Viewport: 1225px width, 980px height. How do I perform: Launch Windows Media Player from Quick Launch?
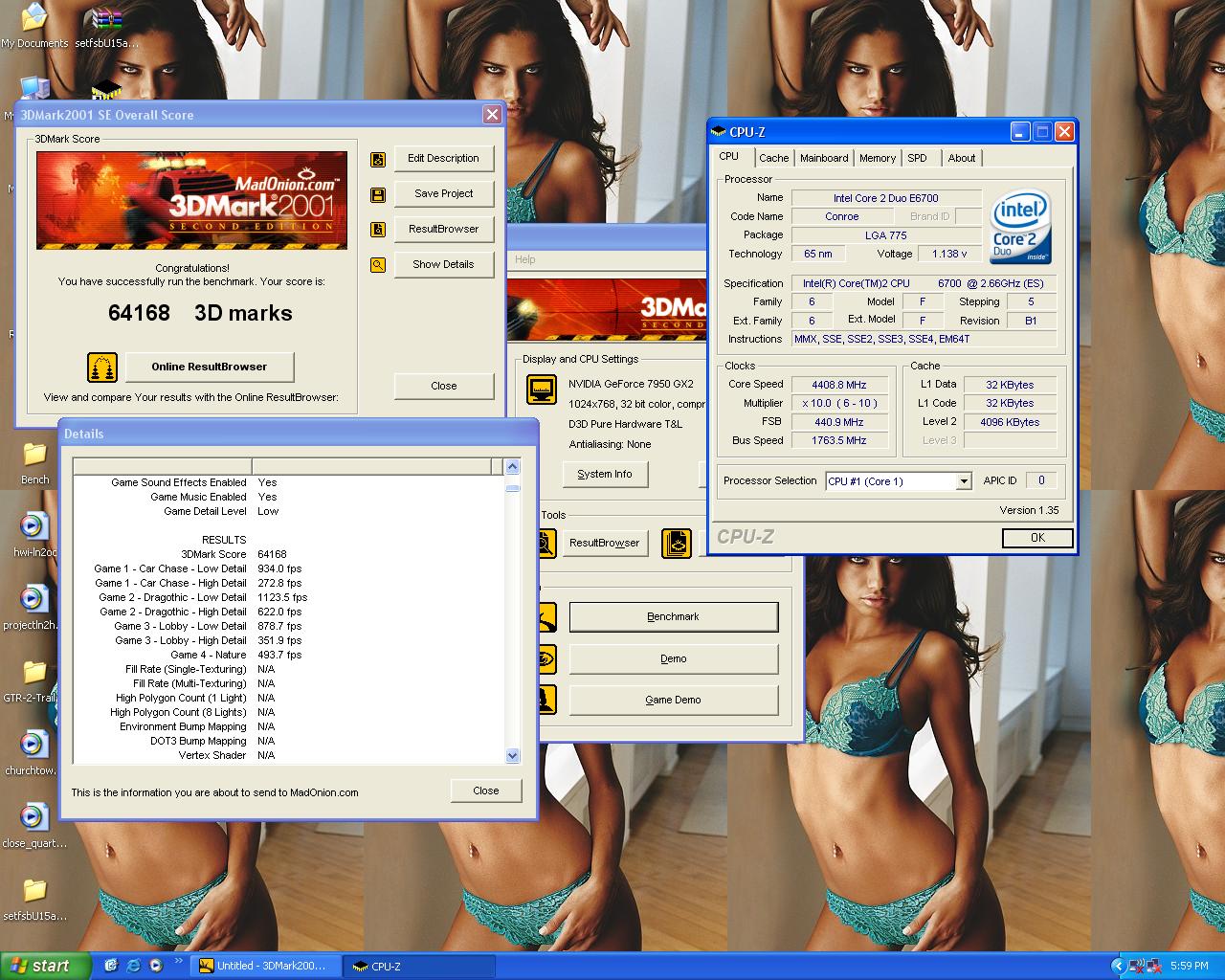155,966
